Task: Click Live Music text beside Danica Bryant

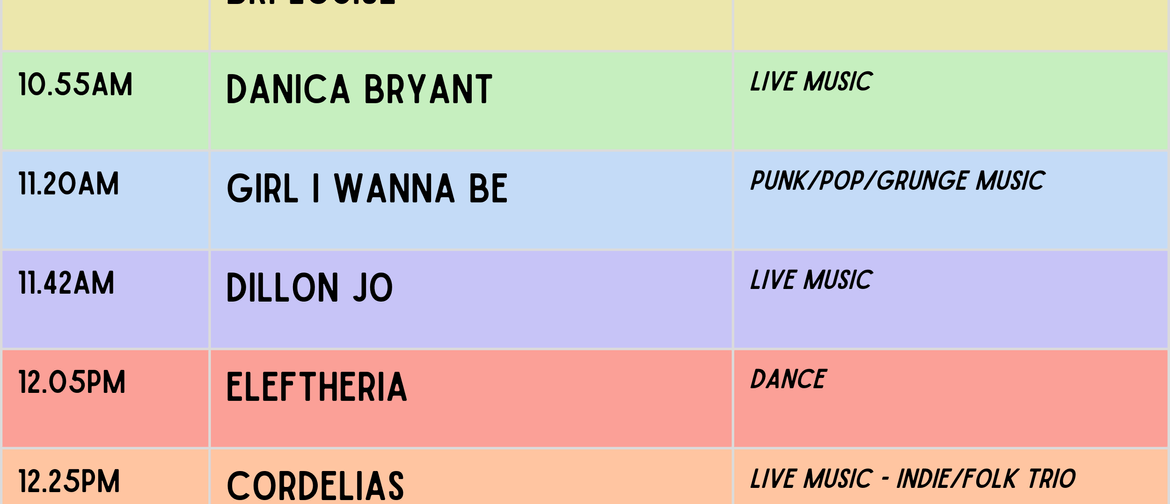Action: click(x=810, y=81)
